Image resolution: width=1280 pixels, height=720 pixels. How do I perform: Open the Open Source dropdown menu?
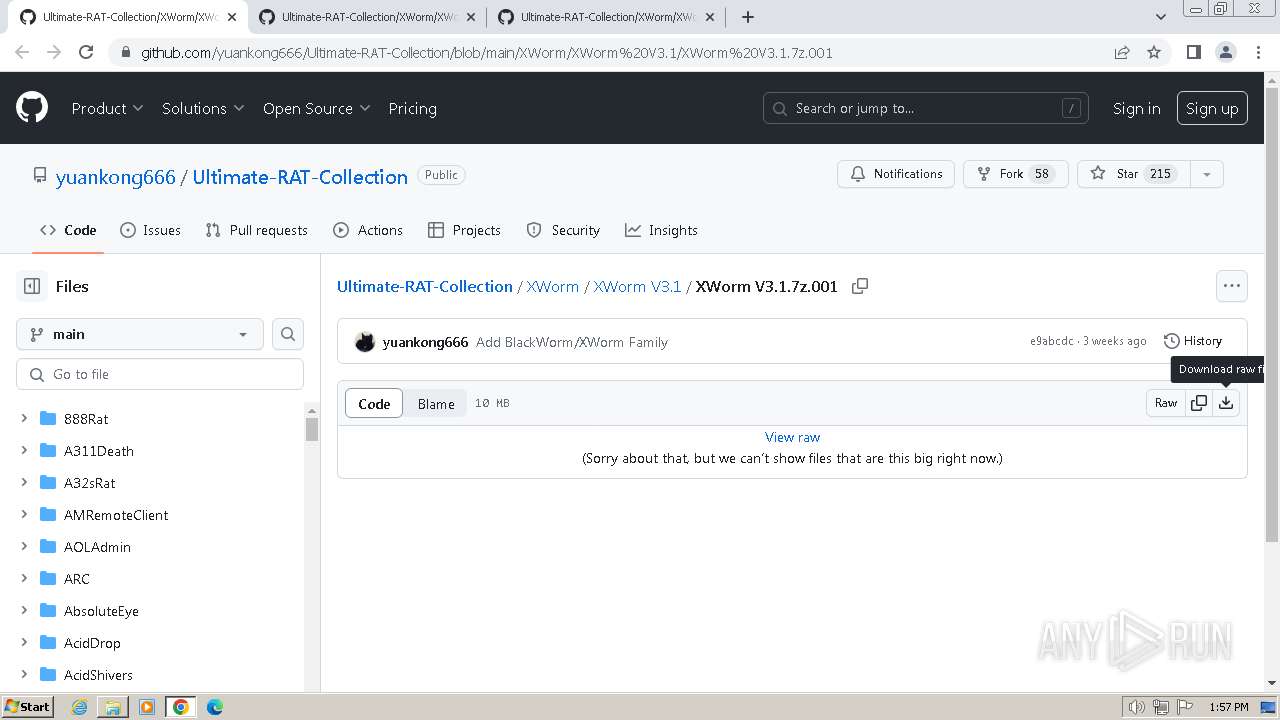(x=317, y=108)
